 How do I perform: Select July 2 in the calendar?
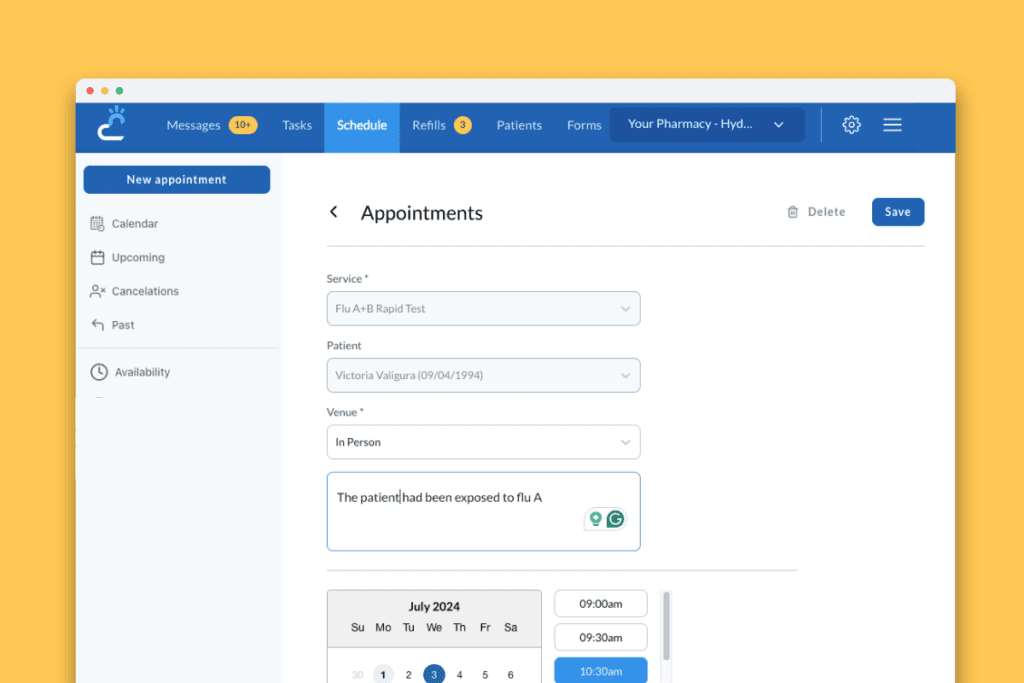tap(408, 675)
